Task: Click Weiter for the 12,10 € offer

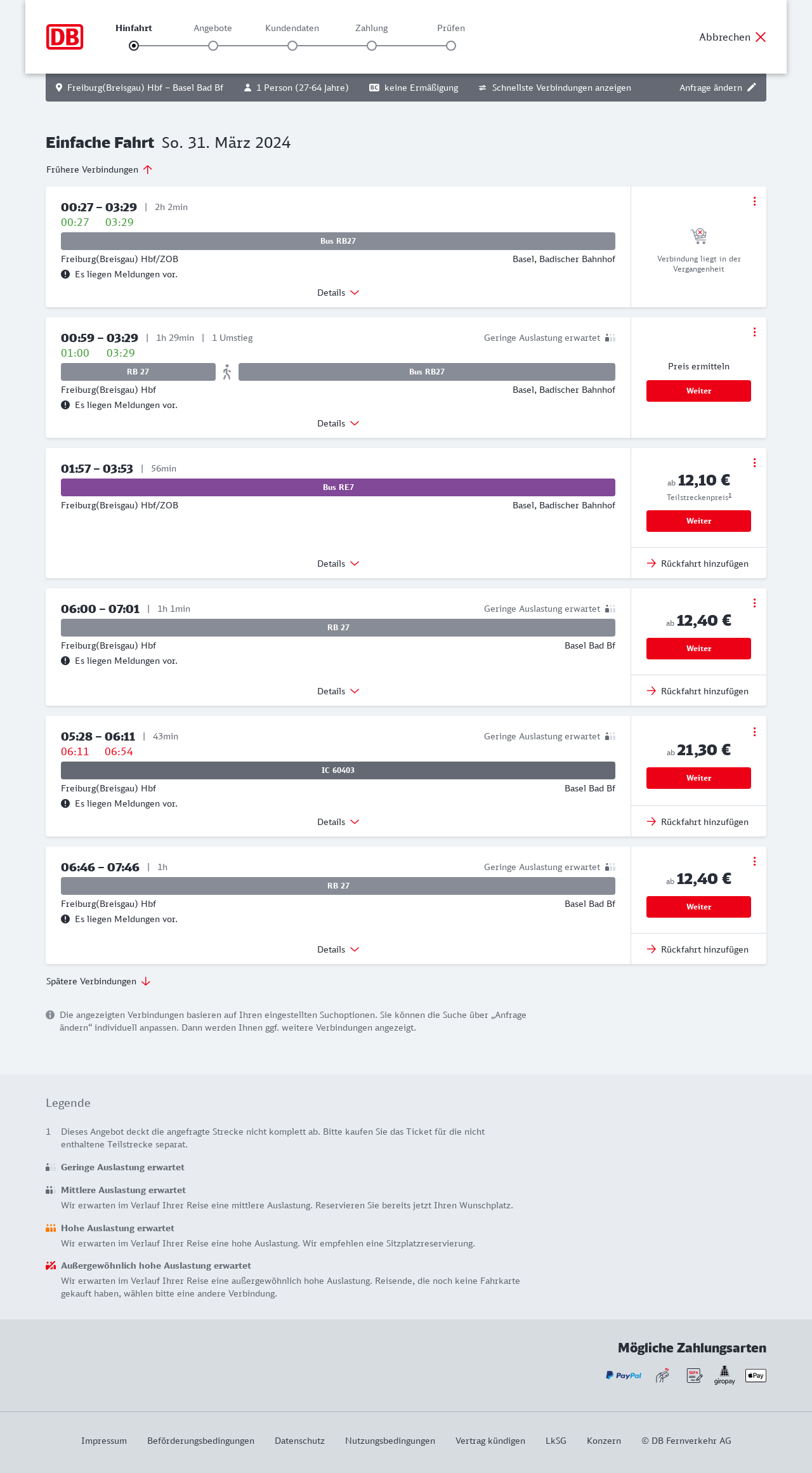Action: (698, 521)
